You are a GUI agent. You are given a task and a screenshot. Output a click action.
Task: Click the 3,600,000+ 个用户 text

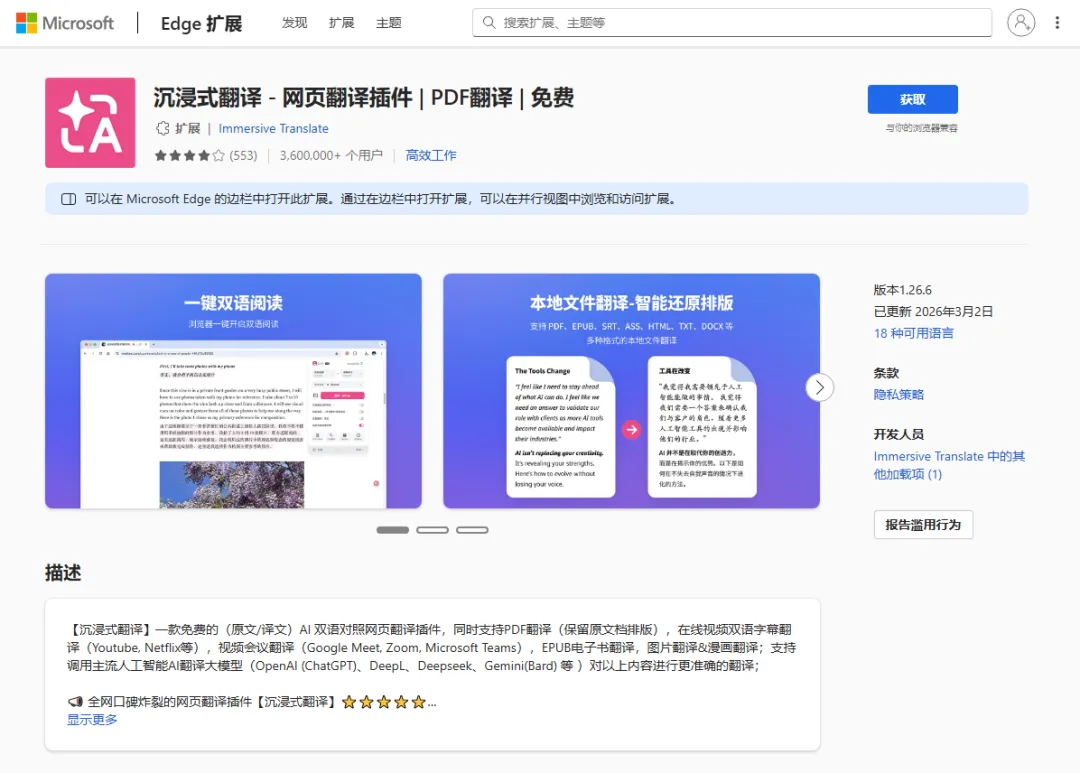click(331, 156)
